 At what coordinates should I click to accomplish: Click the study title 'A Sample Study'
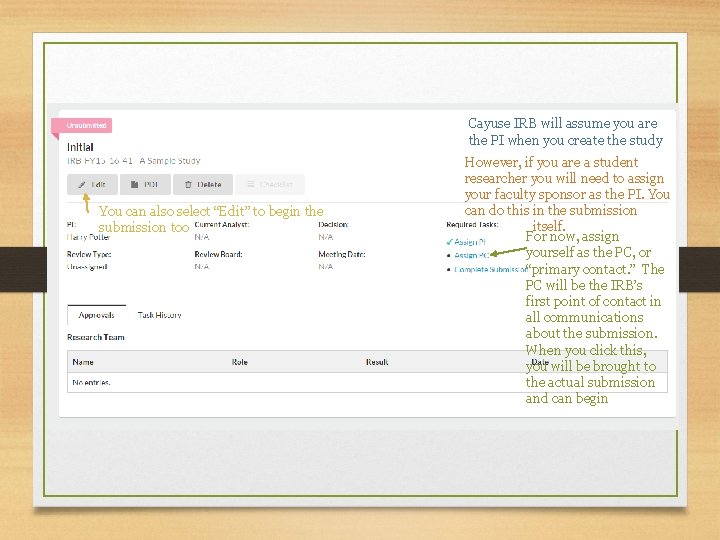[x=170, y=161]
